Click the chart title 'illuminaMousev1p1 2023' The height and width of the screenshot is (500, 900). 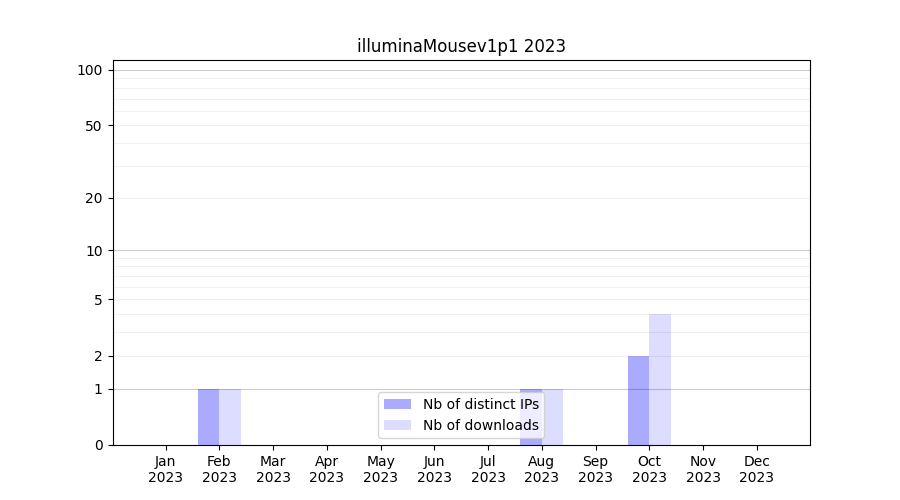point(461,46)
